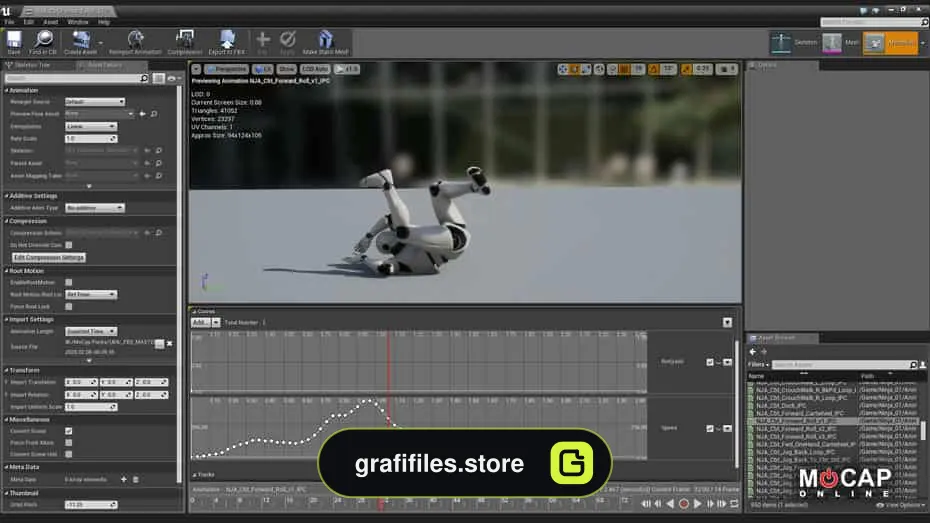Toggle the details property matrix grid icon
The width and height of the screenshot is (930, 523).
158,78
